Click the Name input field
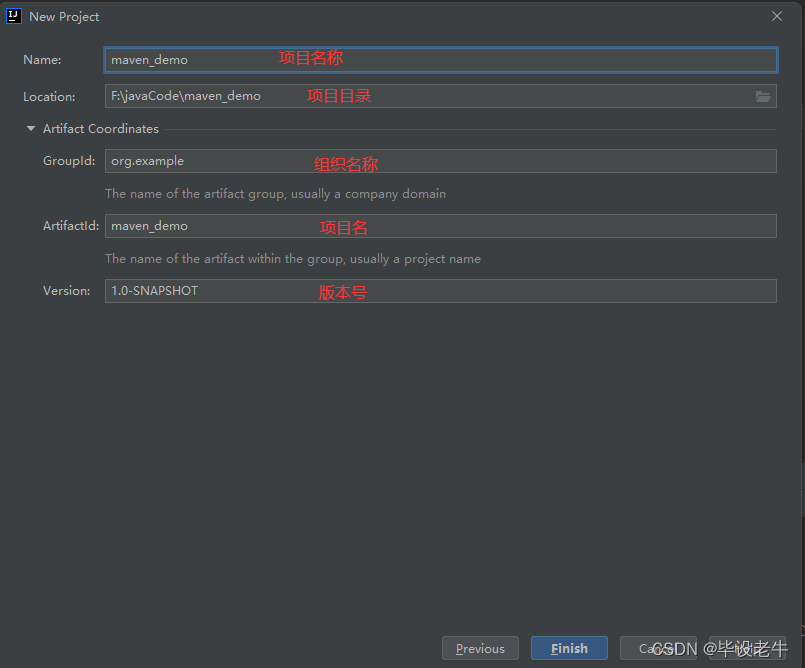 coord(440,60)
